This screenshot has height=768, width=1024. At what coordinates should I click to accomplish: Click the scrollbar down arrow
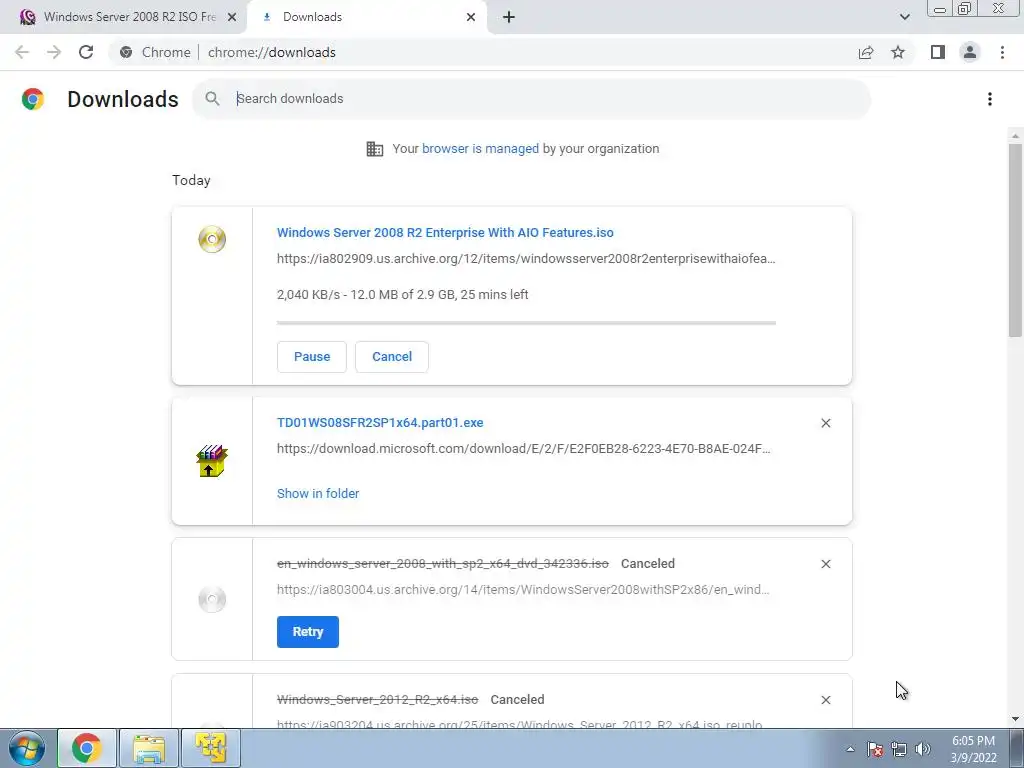pyautogui.click(x=1015, y=720)
